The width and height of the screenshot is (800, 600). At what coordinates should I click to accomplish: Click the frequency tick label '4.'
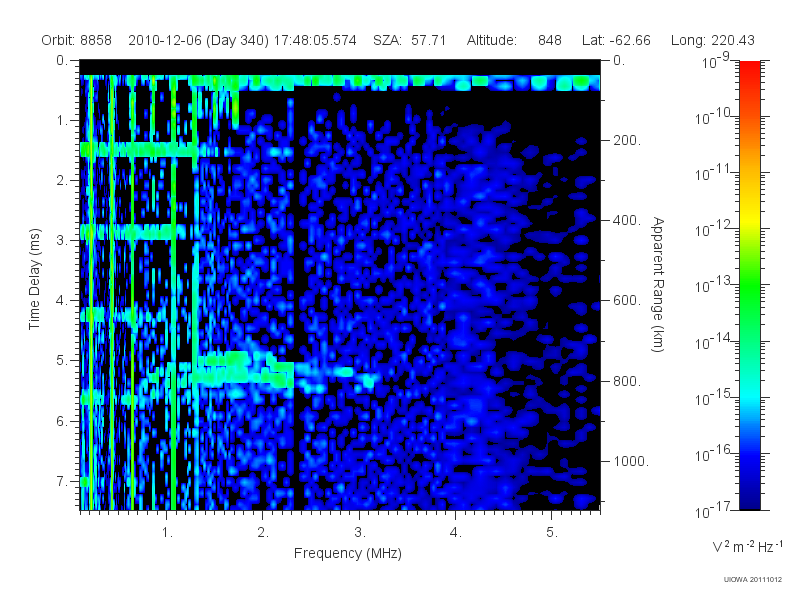point(456,533)
